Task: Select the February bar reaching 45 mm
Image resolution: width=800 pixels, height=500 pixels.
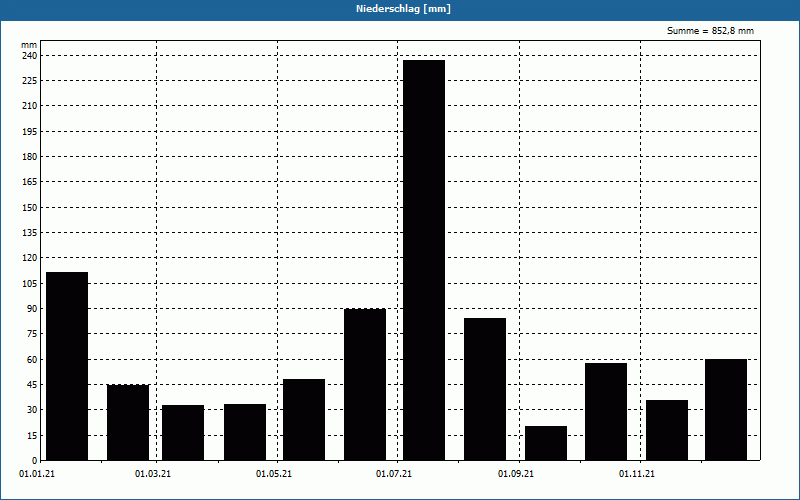Action: (128, 422)
